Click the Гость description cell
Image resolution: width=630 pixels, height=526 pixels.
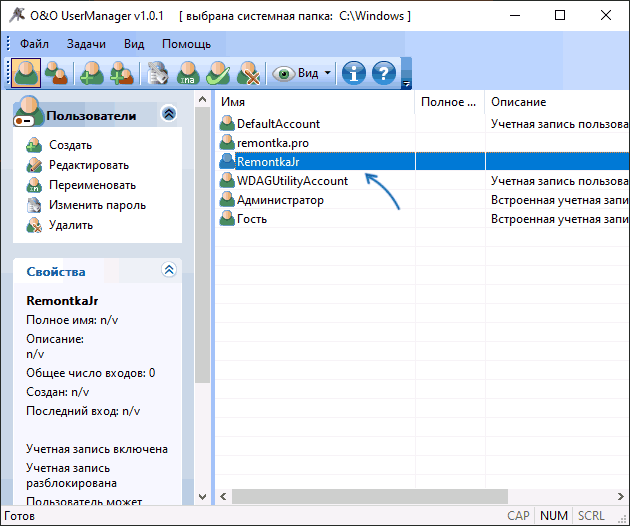[x=558, y=219]
